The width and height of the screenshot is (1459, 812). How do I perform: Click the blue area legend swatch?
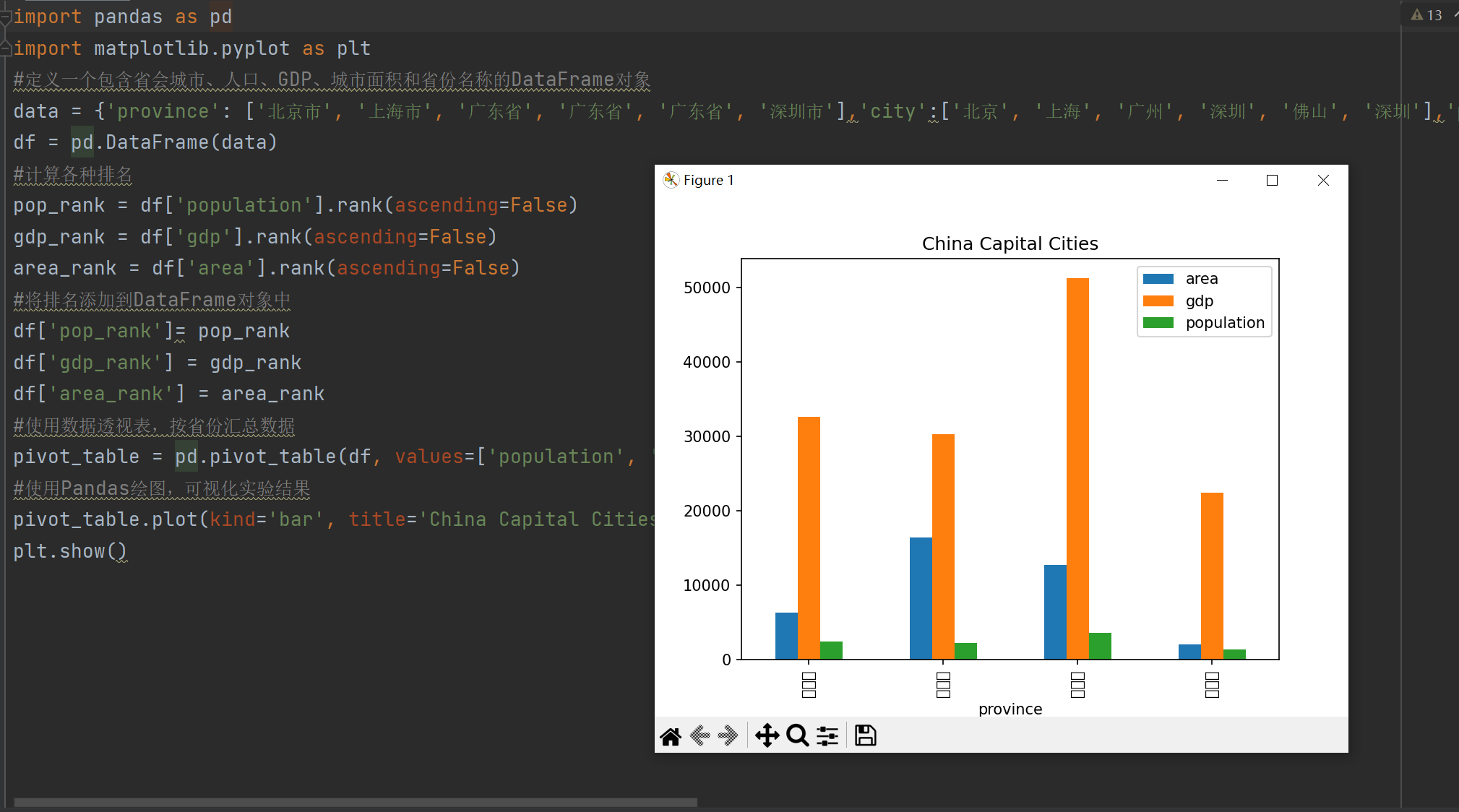pos(1158,279)
